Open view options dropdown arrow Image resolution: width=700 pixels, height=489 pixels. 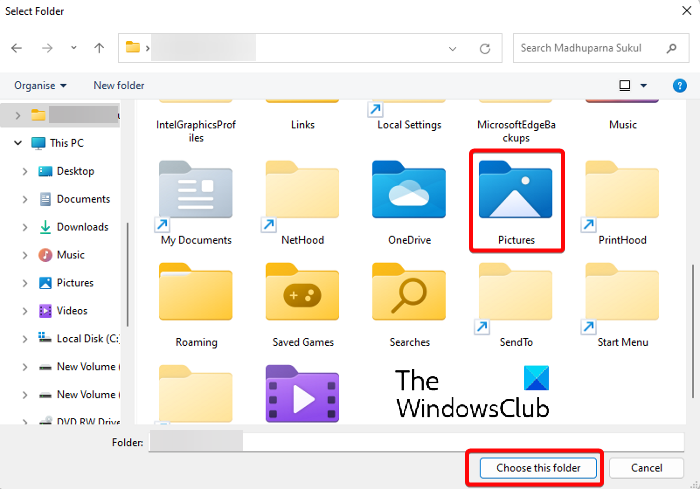tap(643, 85)
